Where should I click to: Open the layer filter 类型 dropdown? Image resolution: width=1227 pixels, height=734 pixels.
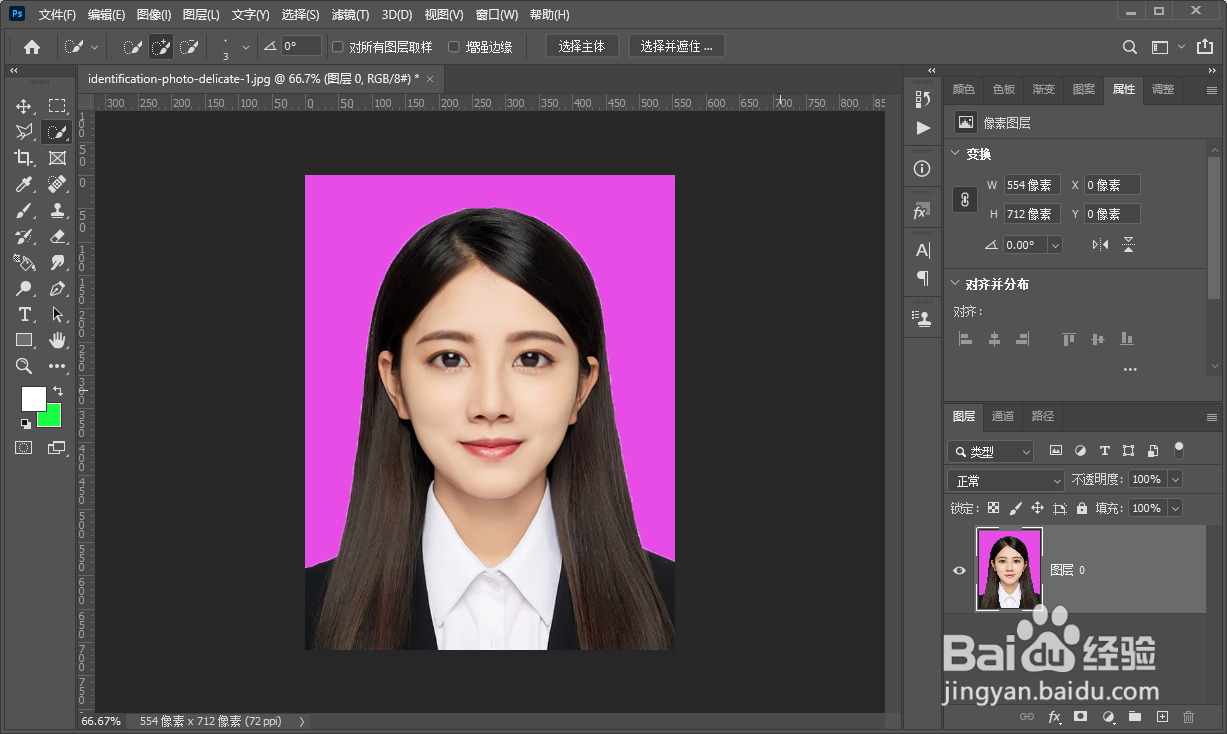pos(990,452)
